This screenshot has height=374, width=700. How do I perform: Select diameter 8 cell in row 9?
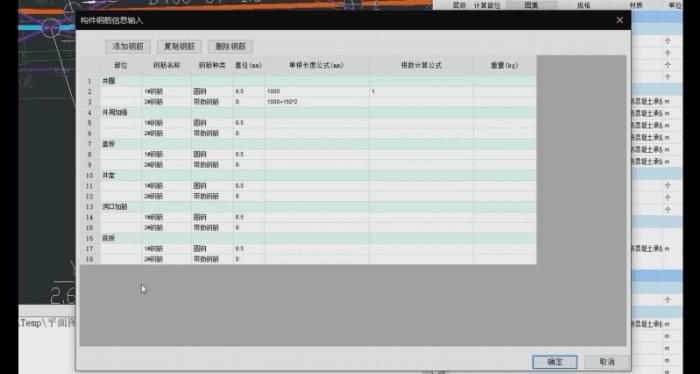[249, 165]
